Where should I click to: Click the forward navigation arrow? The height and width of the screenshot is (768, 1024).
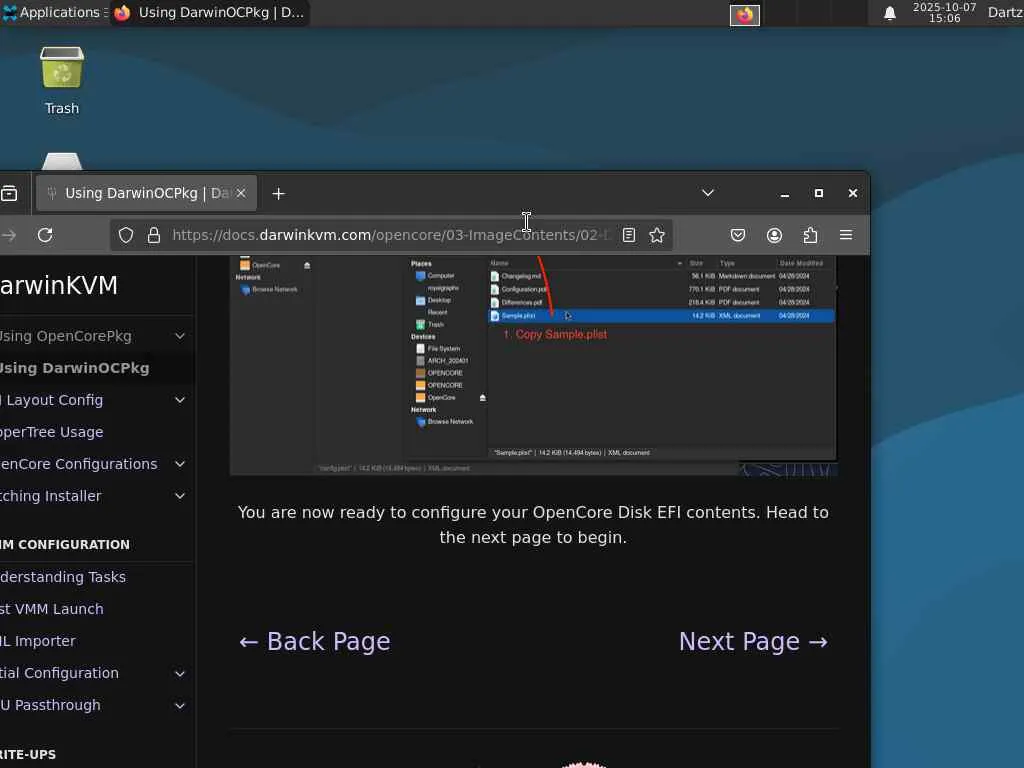coord(8,235)
